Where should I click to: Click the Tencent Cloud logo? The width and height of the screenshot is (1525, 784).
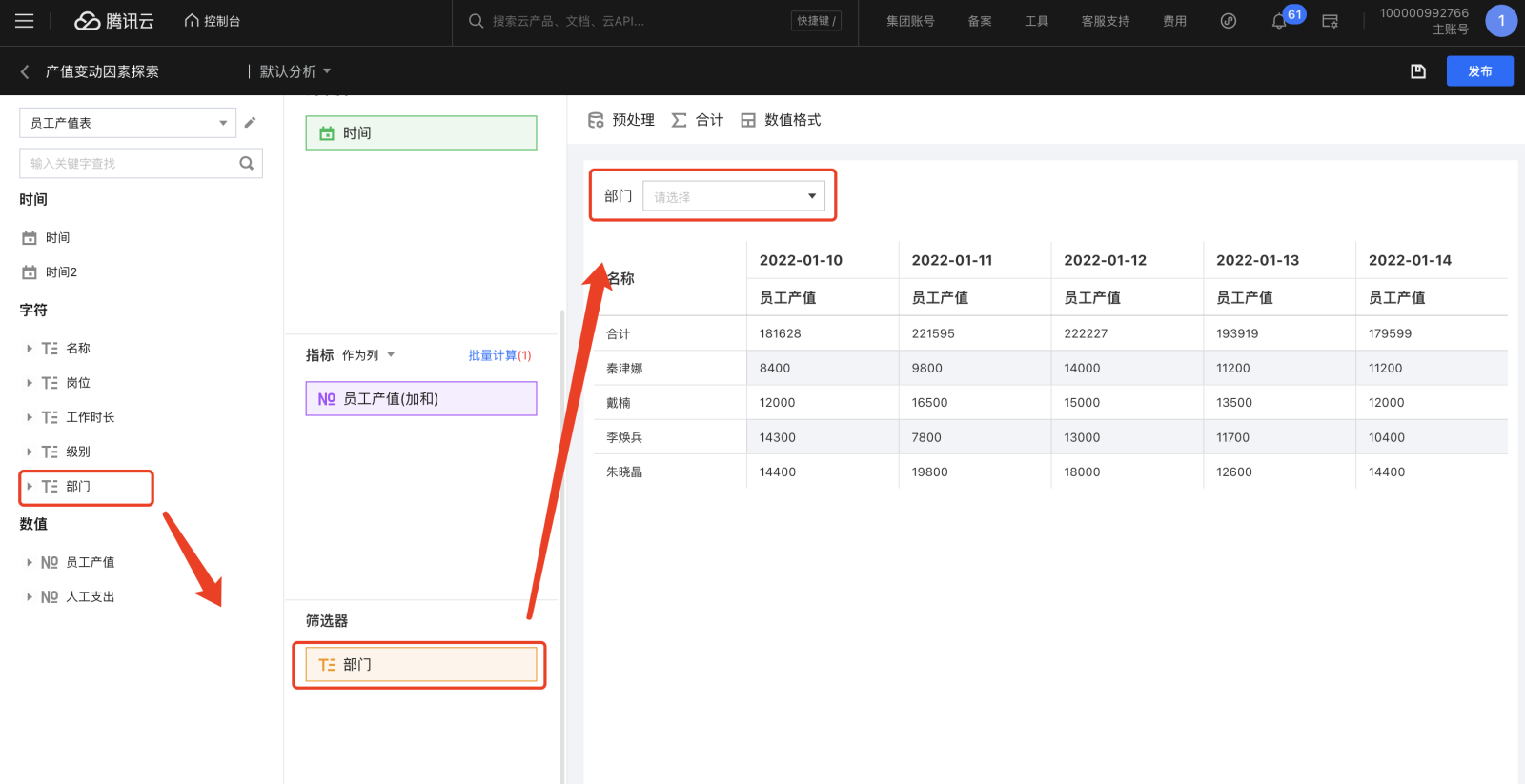(114, 21)
